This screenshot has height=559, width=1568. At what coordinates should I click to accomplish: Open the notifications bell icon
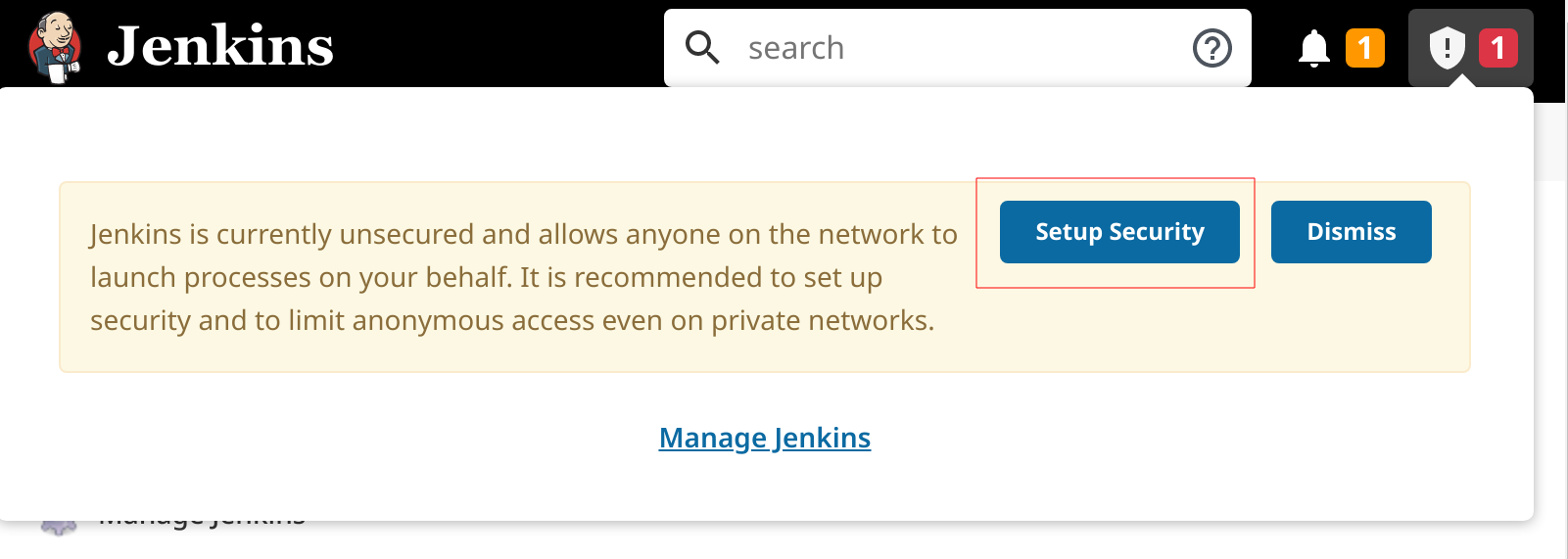(x=1313, y=48)
